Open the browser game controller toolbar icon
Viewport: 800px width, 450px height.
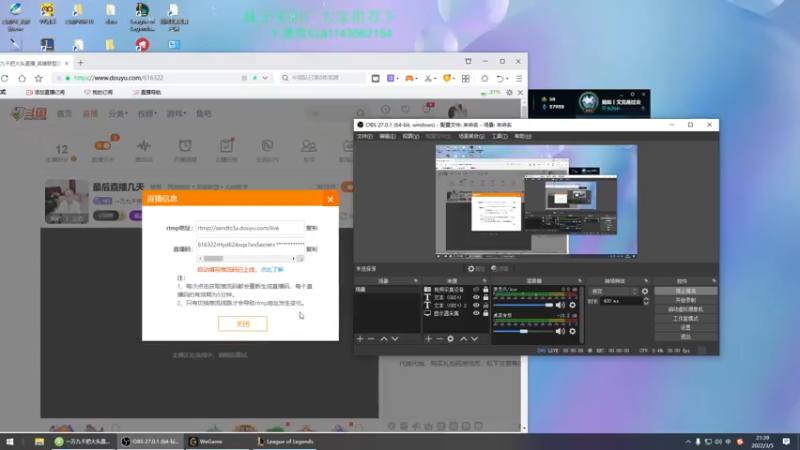[409, 79]
